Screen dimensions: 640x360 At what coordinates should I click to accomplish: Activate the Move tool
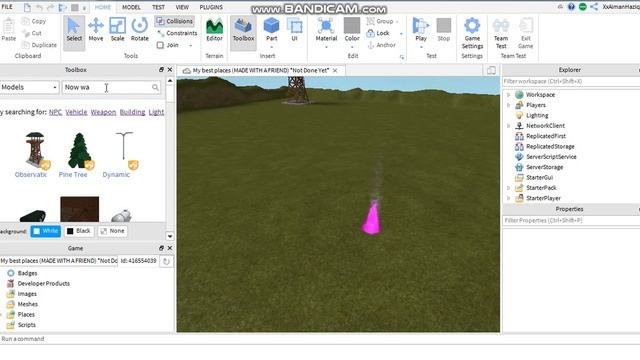point(96,30)
